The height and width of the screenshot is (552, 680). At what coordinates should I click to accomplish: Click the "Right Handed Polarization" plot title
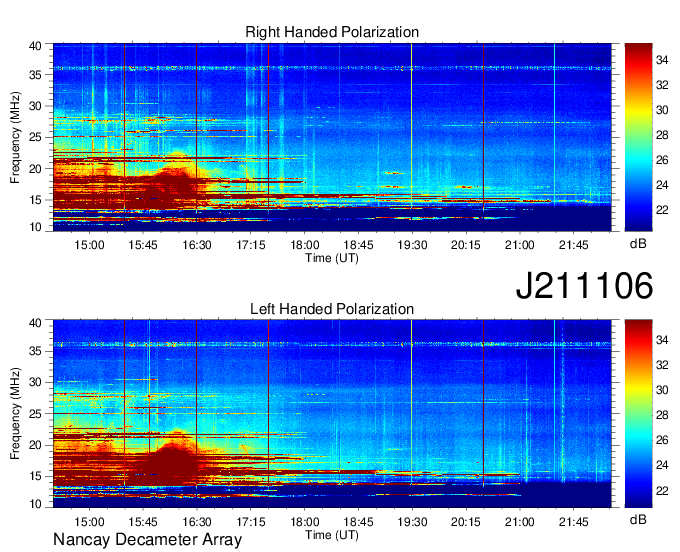point(332,32)
